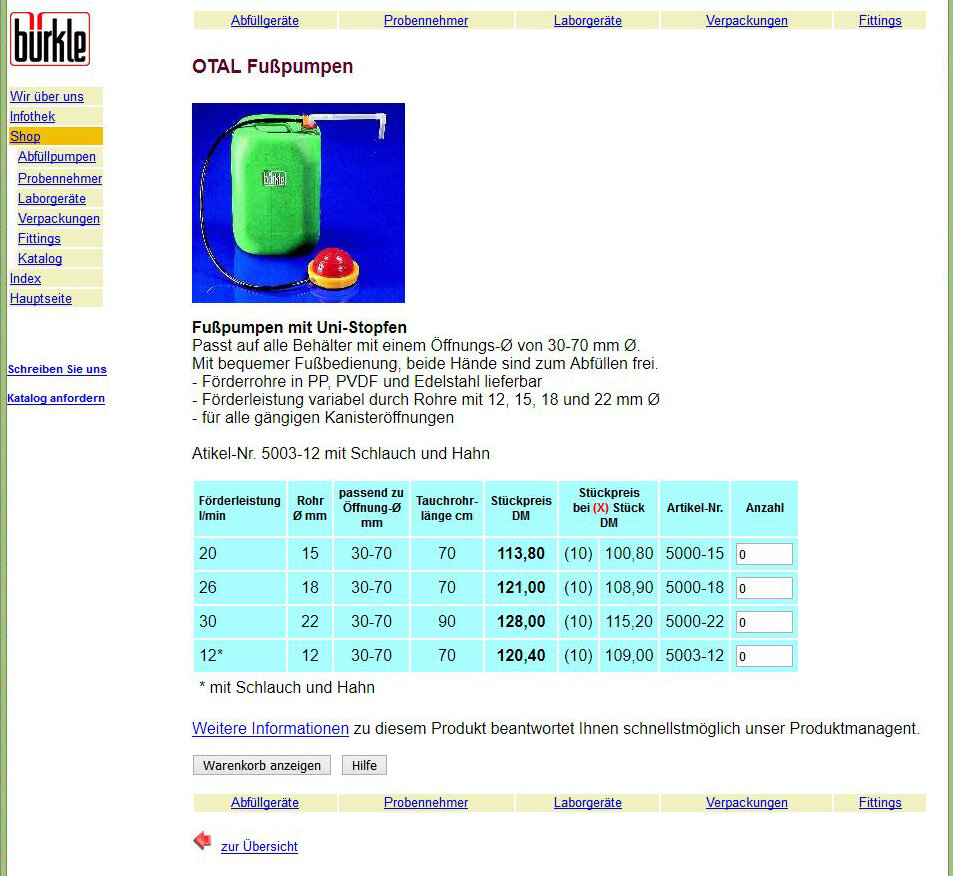Click article number 5000-15
Viewport: 953px width, 876px height.
click(695, 554)
